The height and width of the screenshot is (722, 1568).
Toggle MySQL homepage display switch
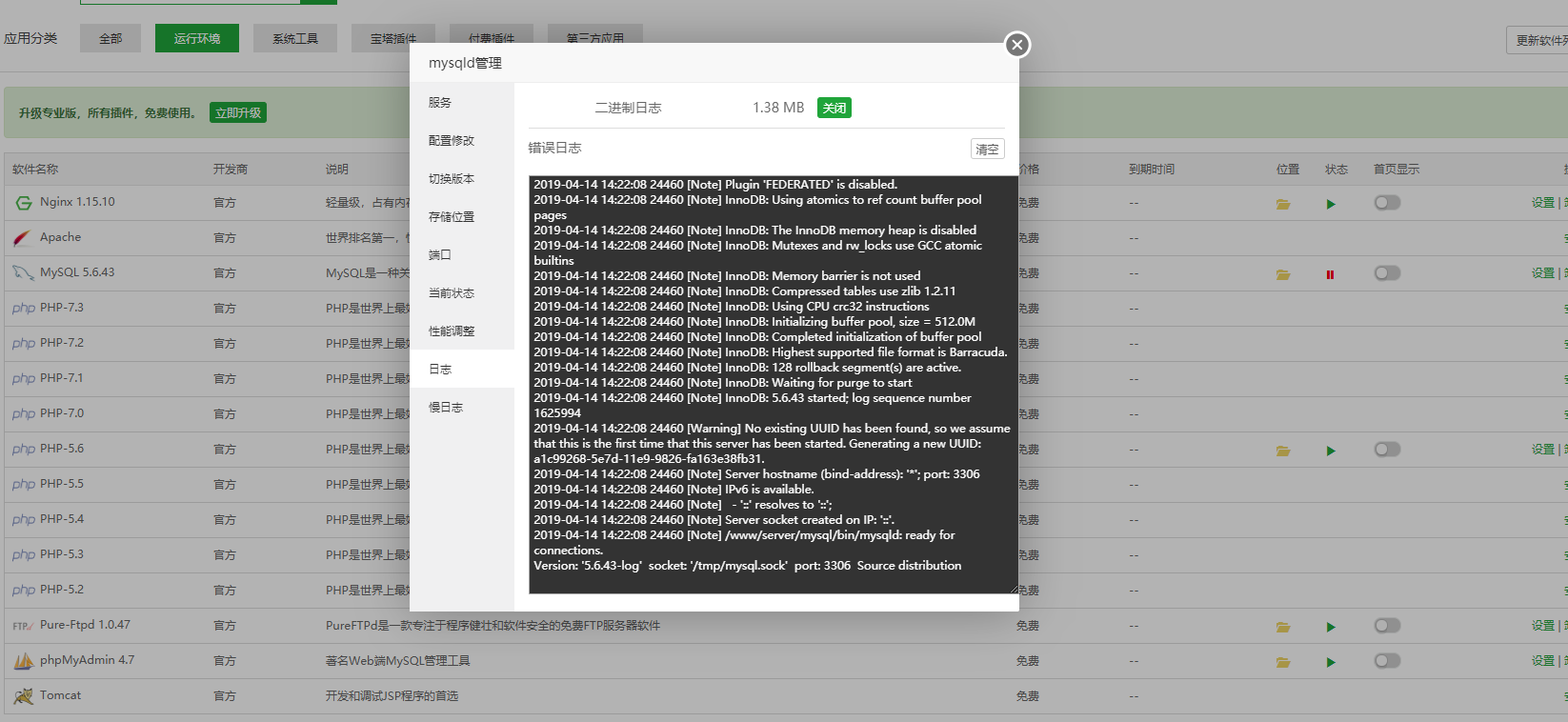(x=1387, y=273)
